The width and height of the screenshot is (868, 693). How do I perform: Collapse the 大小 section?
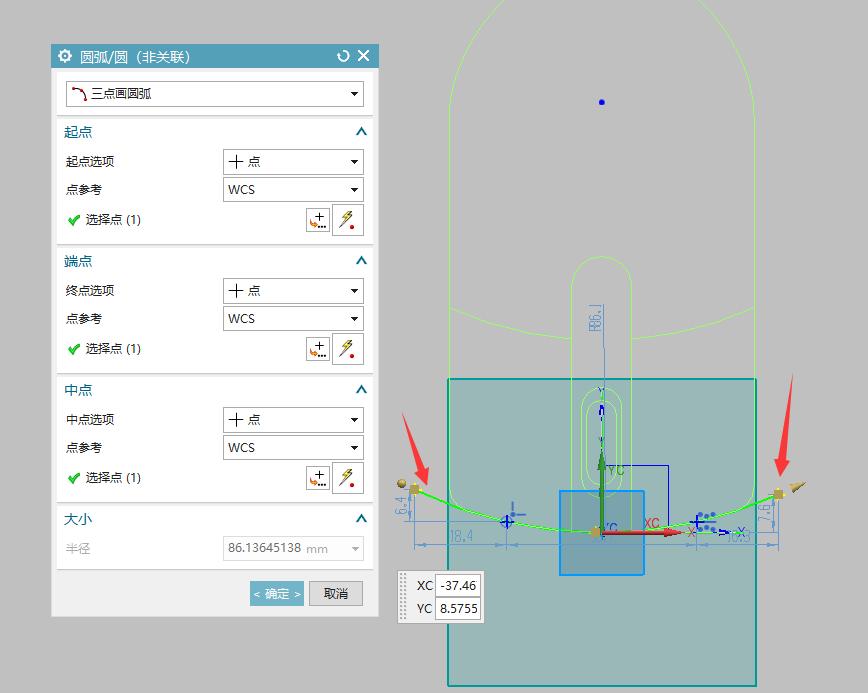[361, 518]
